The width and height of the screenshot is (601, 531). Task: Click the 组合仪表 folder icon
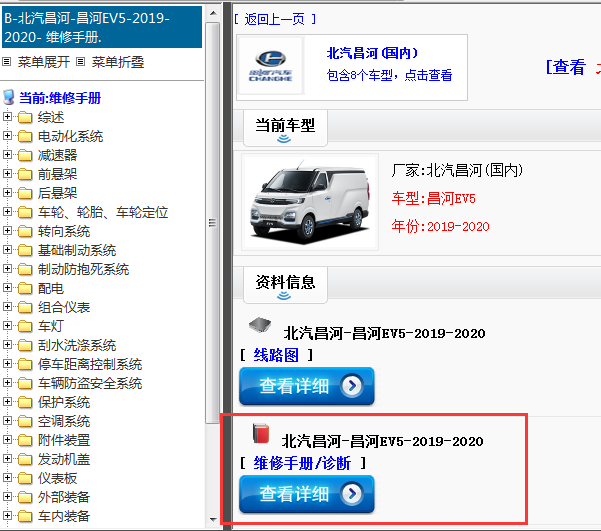coord(25,307)
